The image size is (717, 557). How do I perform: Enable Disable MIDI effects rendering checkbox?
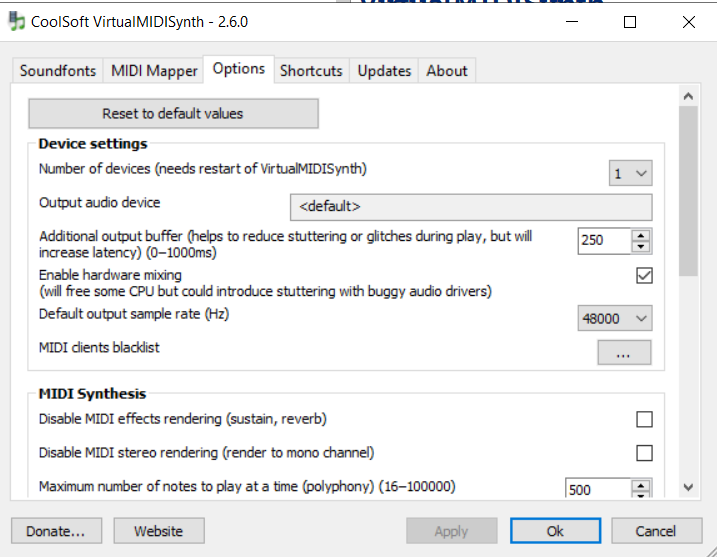pos(644,419)
